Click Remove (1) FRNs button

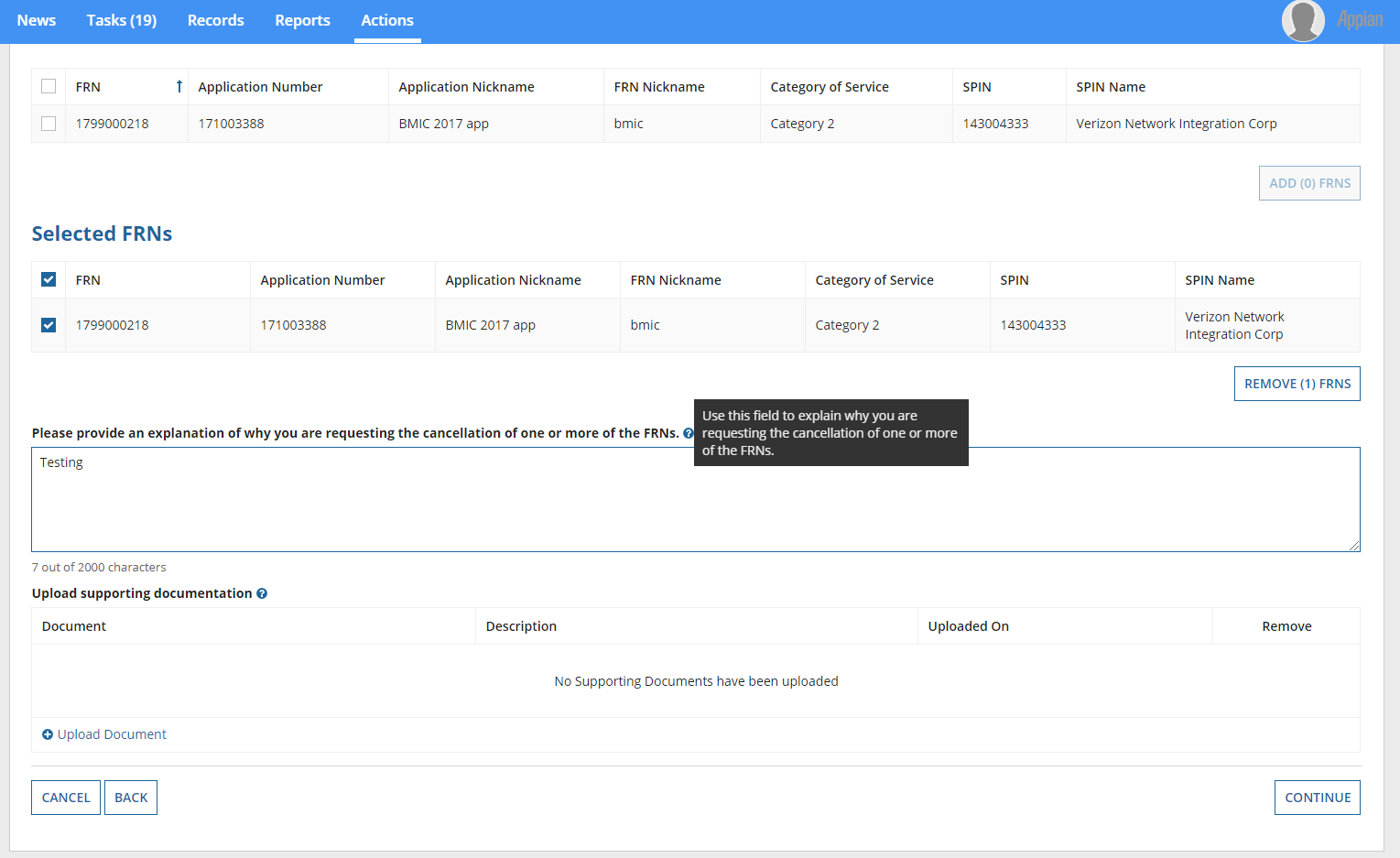click(x=1297, y=384)
